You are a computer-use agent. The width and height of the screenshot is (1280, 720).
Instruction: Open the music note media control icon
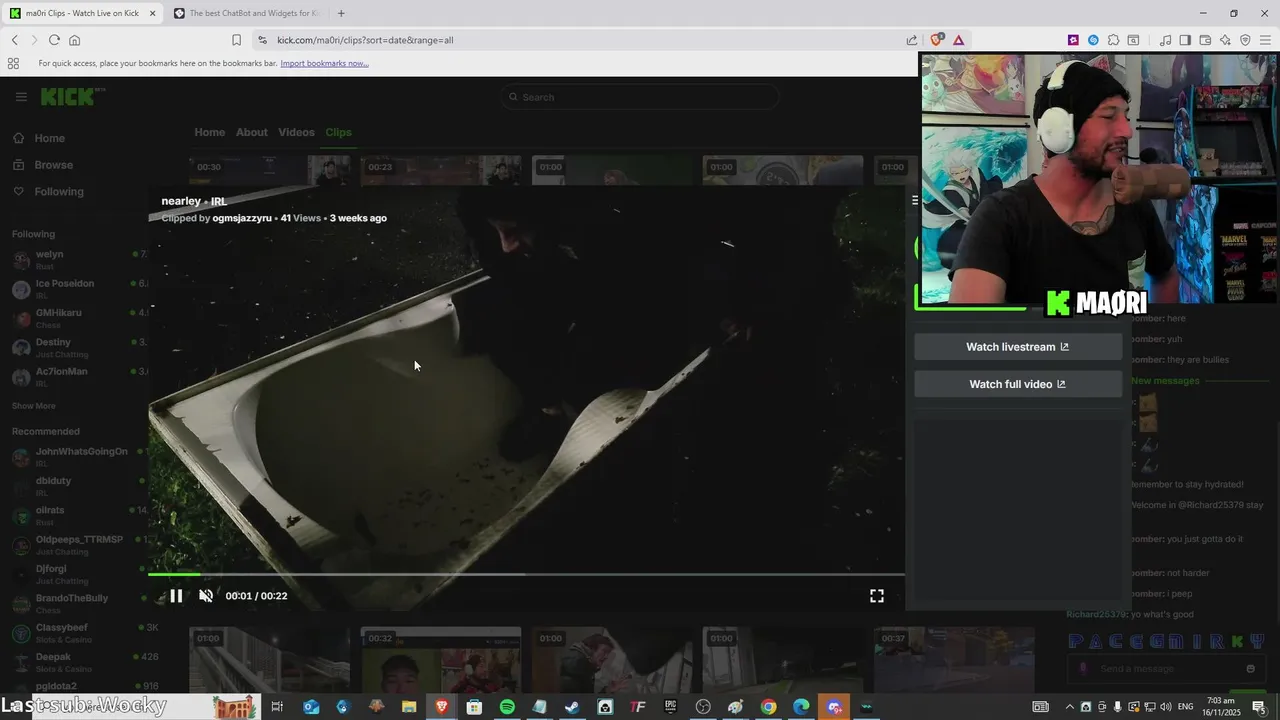pos(1165,40)
